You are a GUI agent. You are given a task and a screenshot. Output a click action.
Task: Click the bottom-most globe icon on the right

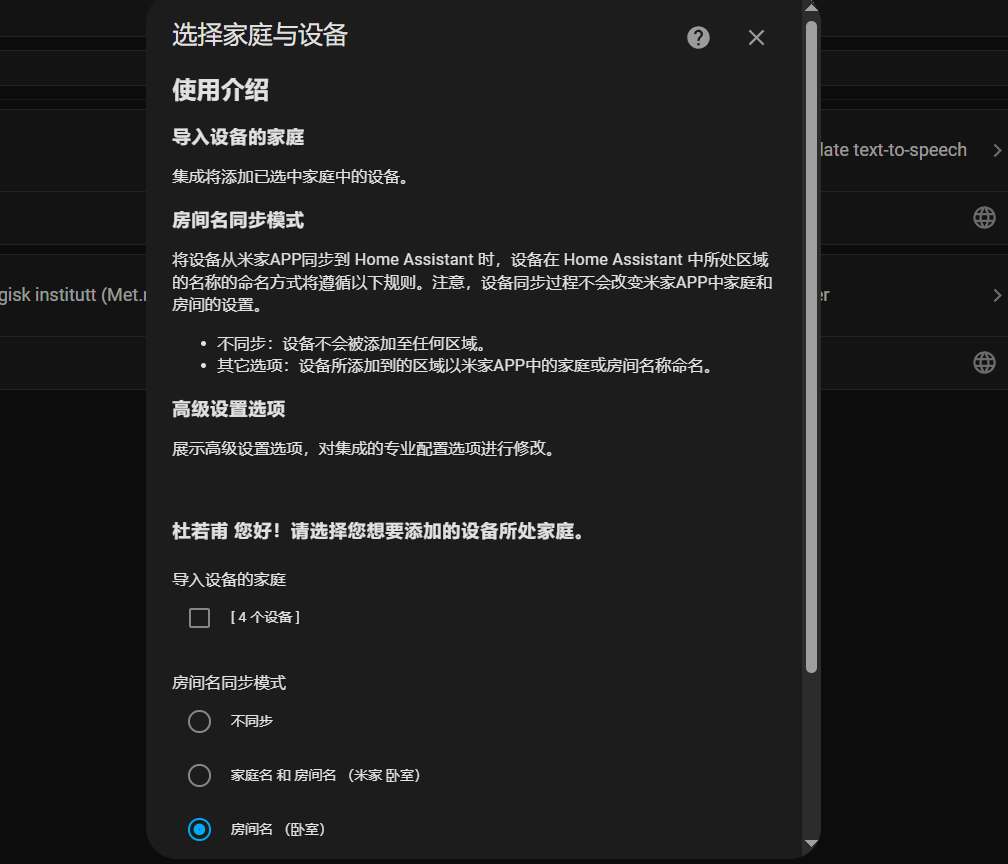pyautogui.click(x=984, y=362)
